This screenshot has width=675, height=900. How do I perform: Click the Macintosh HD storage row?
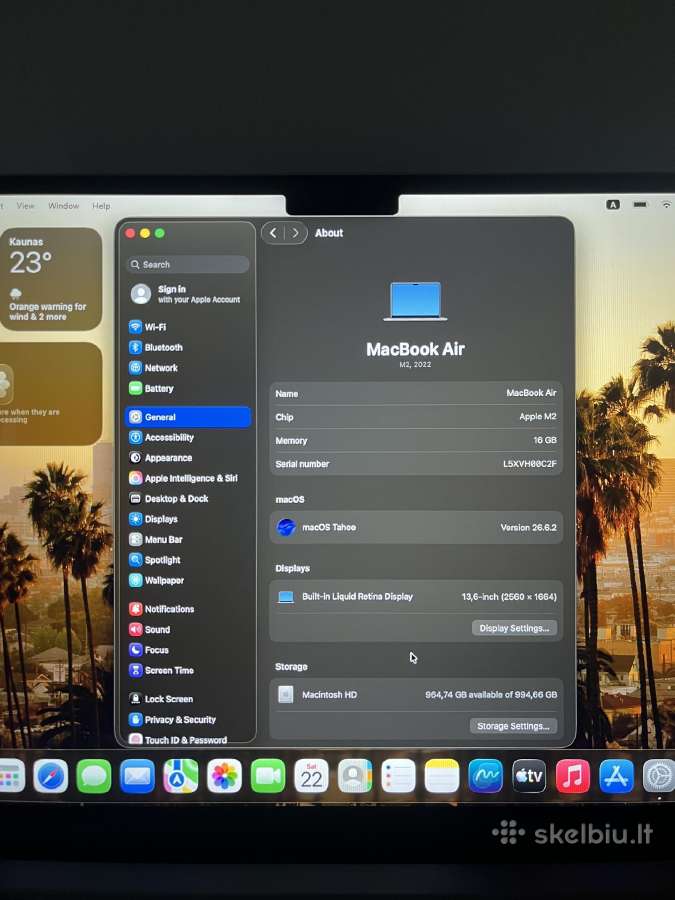pos(416,695)
